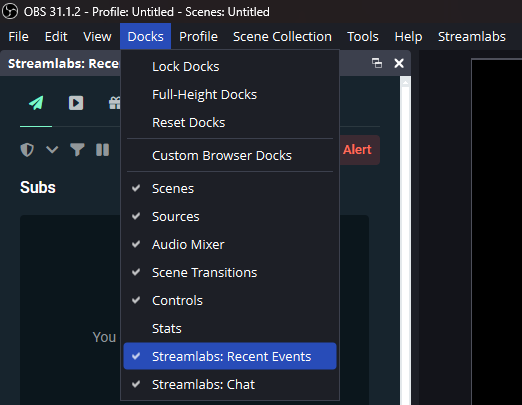Viewport: 522px width, 405px height.
Task: Close the Streamlabs Recent Events dock
Action: tap(399, 63)
